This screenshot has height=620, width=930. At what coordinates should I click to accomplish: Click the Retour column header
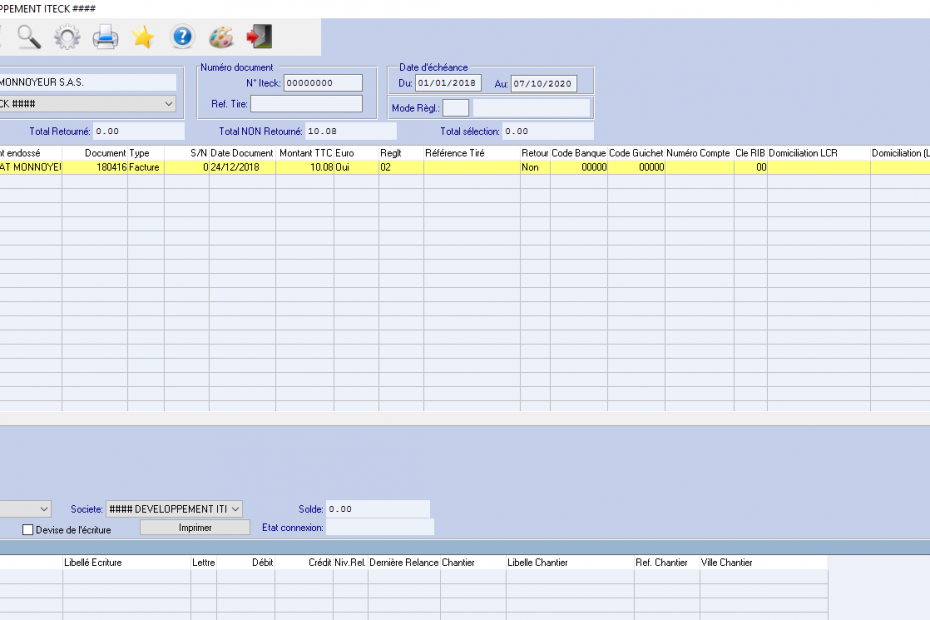535,153
